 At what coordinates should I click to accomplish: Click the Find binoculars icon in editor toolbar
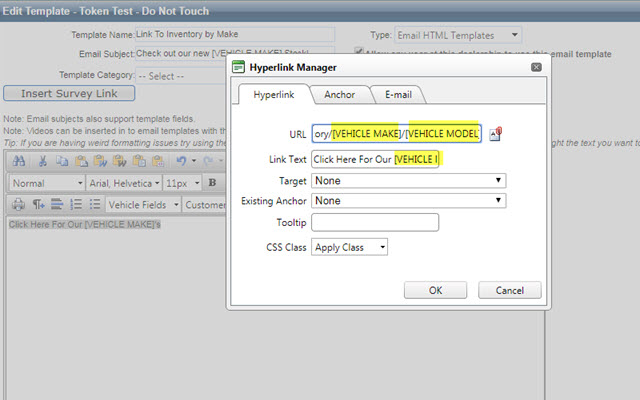tap(19, 161)
